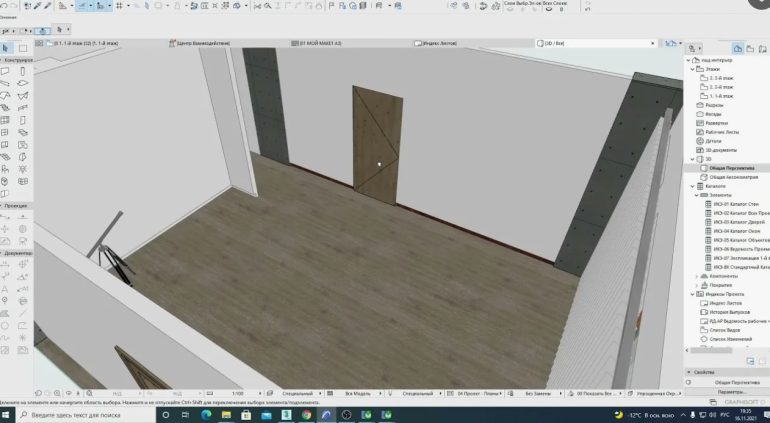This screenshot has width=770, height=423.
Task: Toggle the Grid snap icon
Action: [x=119, y=6]
